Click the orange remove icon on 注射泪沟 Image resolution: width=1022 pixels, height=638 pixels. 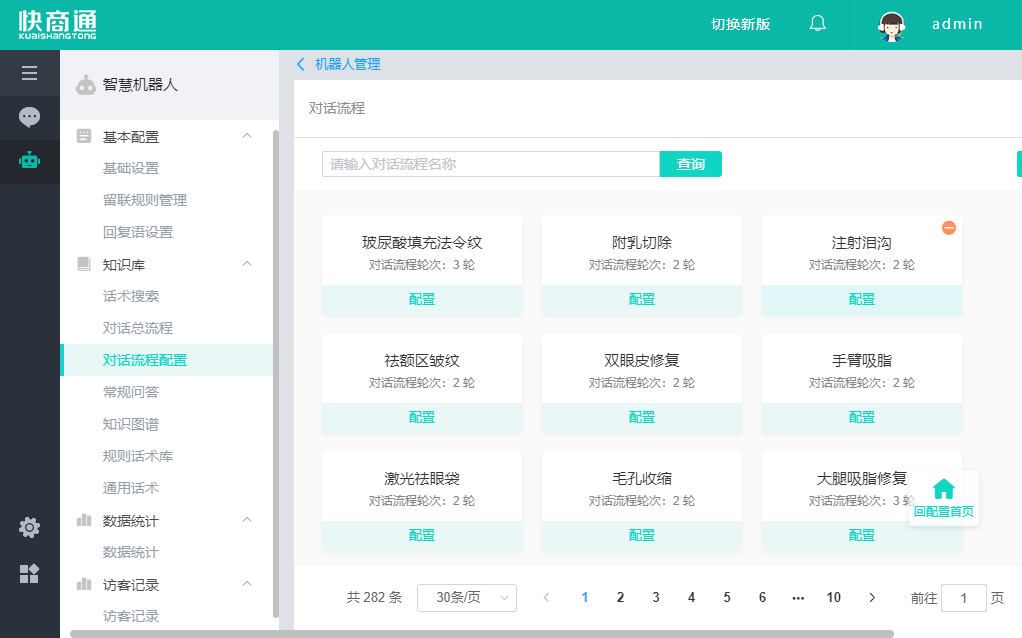949,228
